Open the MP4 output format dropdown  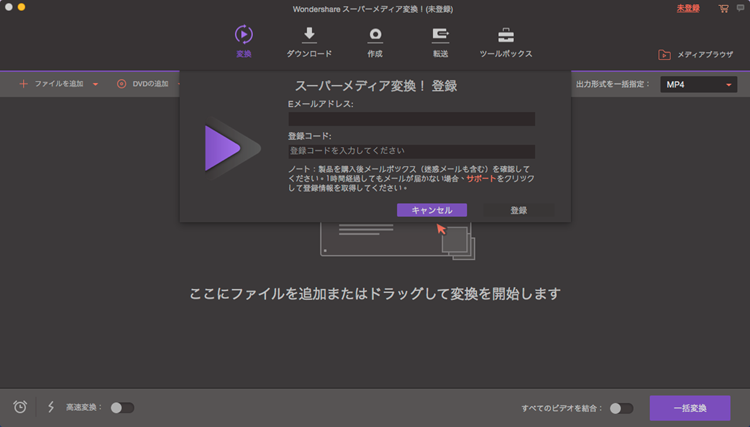698,85
